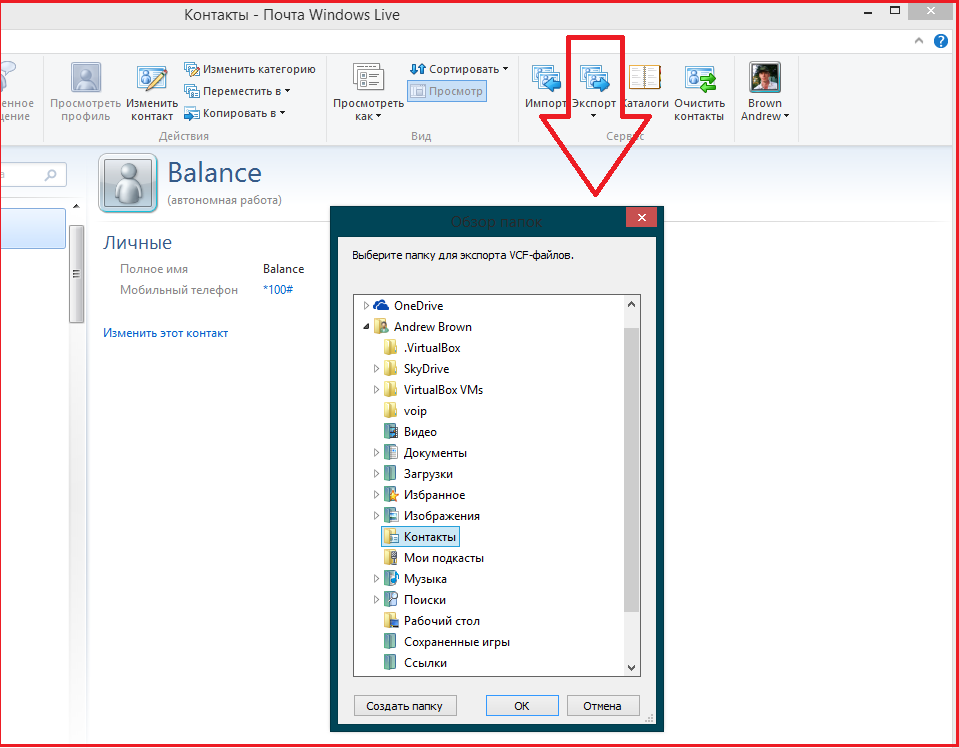Click the Export contacts icon
959x748 pixels.
[x=594, y=78]
